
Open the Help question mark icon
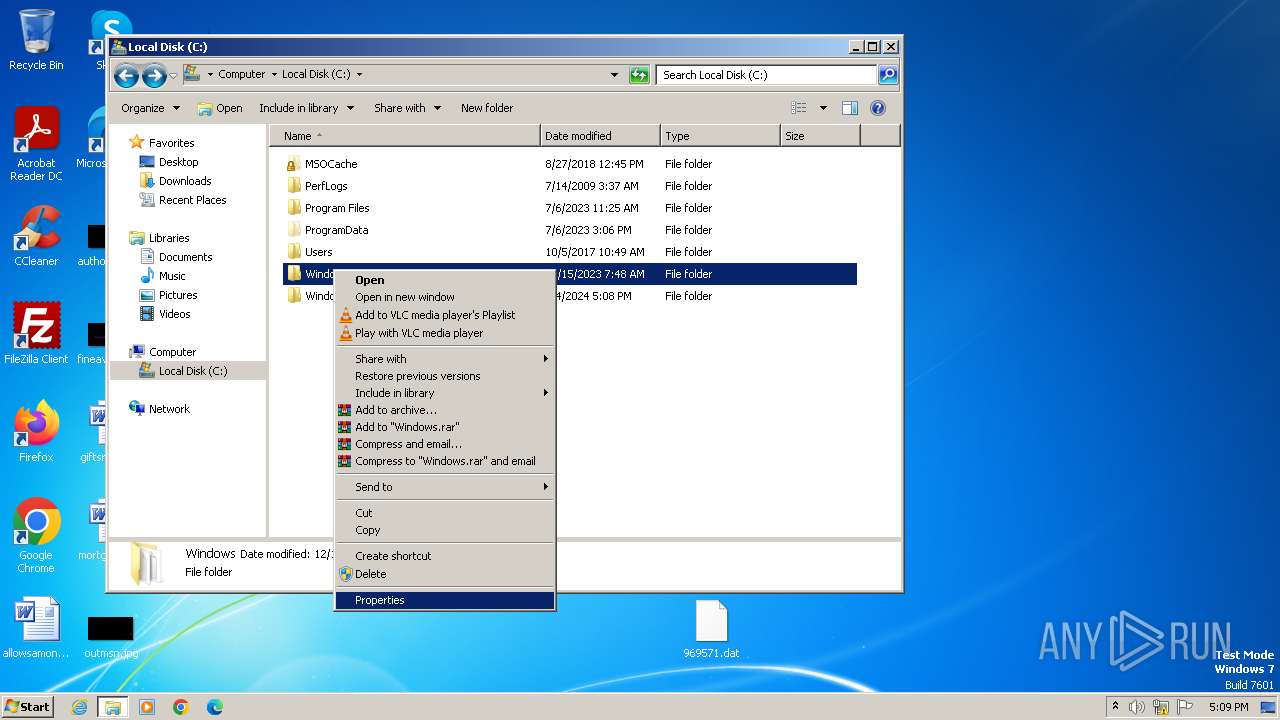[878, 108]
